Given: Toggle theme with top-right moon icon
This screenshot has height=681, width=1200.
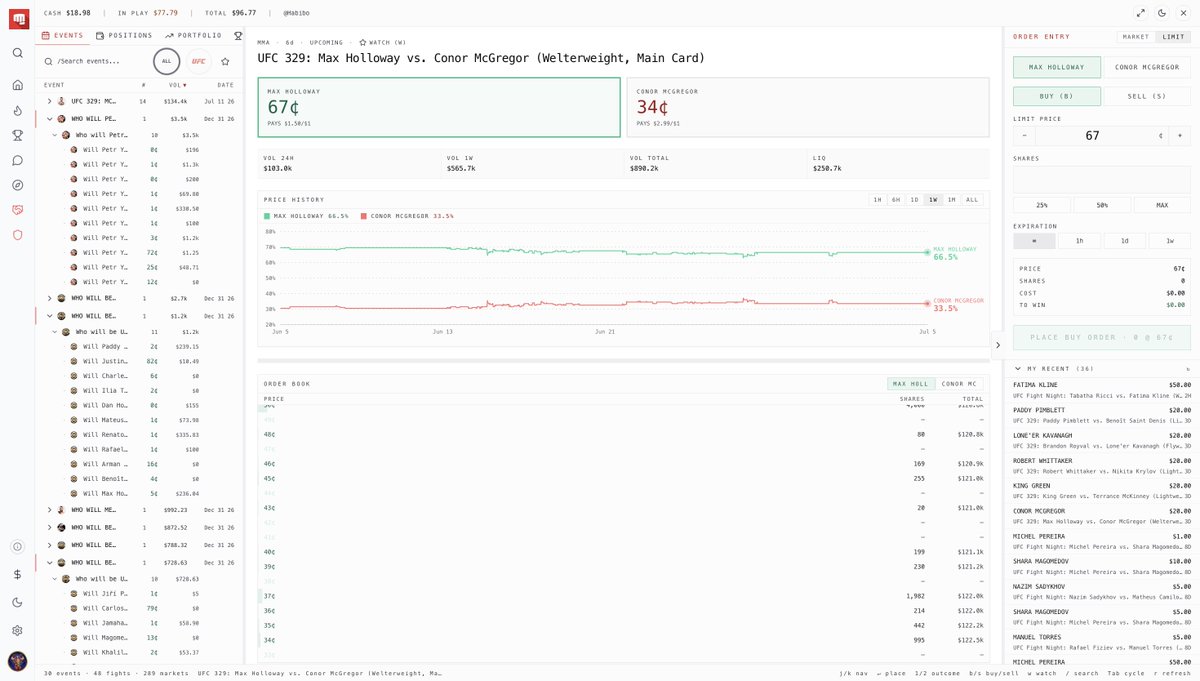Looking at the screenshot, I should pyautogui.click(x=1161, y=13).
